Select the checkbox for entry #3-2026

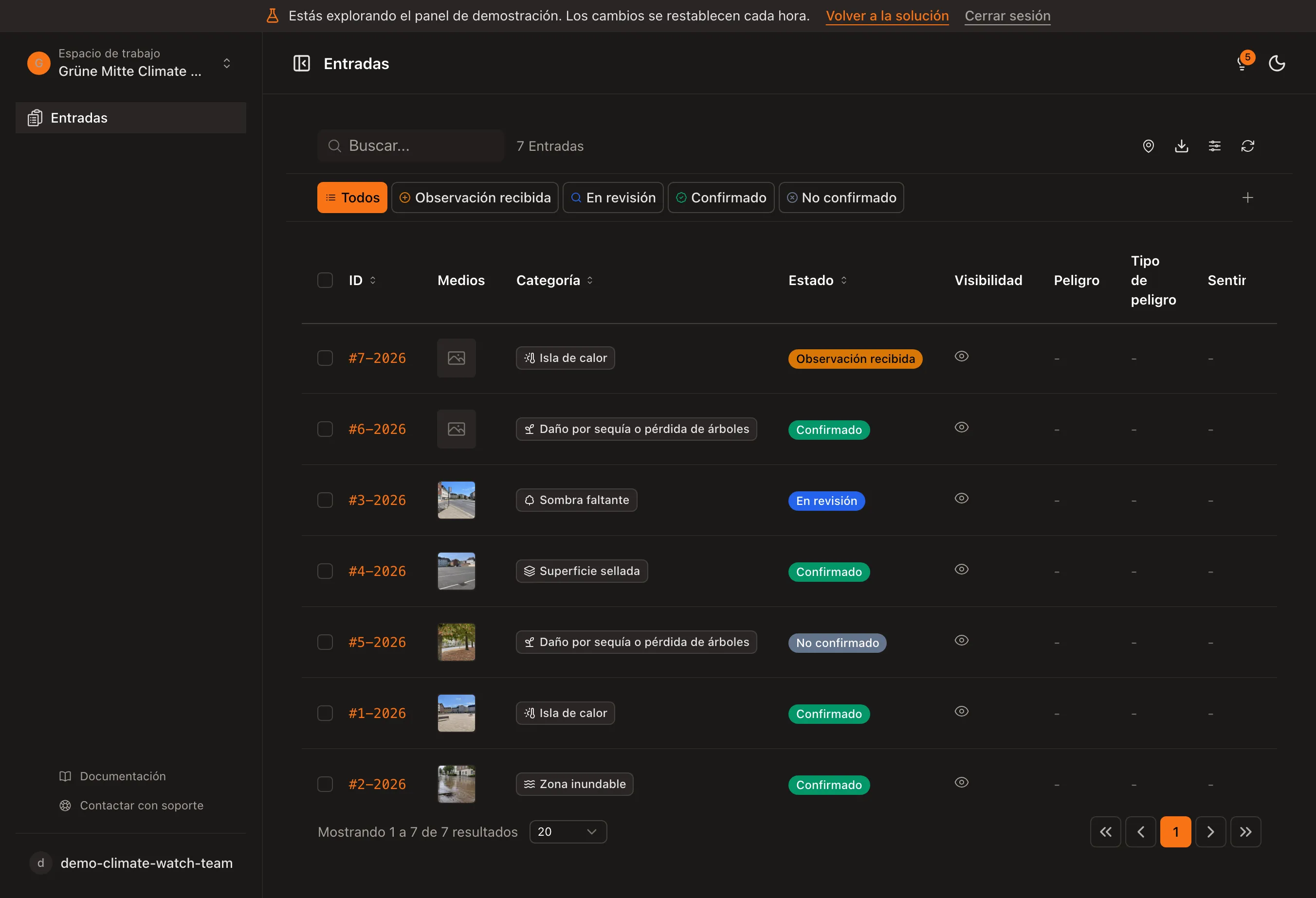(325, 500)
